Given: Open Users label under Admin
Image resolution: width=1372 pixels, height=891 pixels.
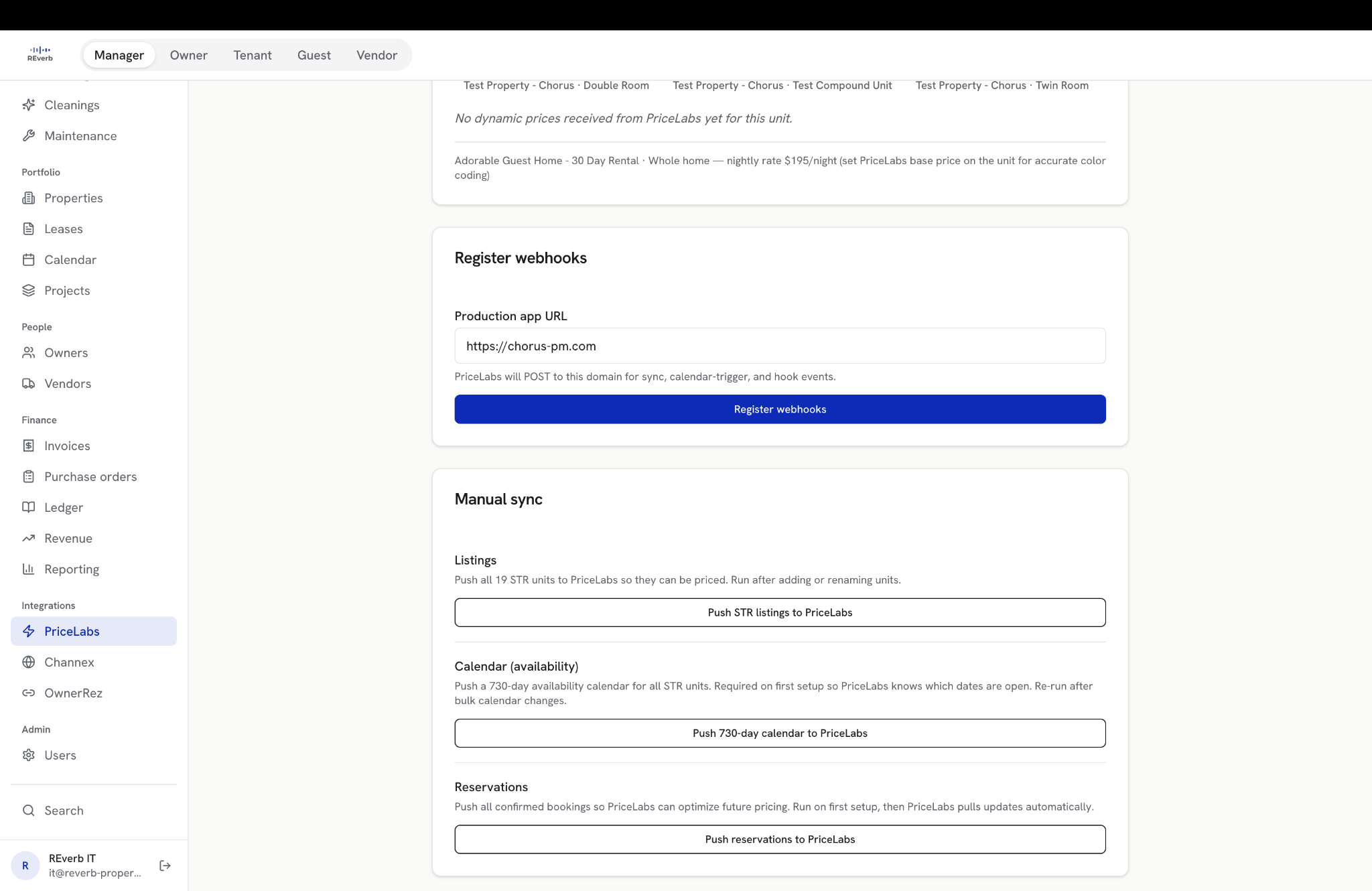Looking at the screenshot, I should (60, 756).
